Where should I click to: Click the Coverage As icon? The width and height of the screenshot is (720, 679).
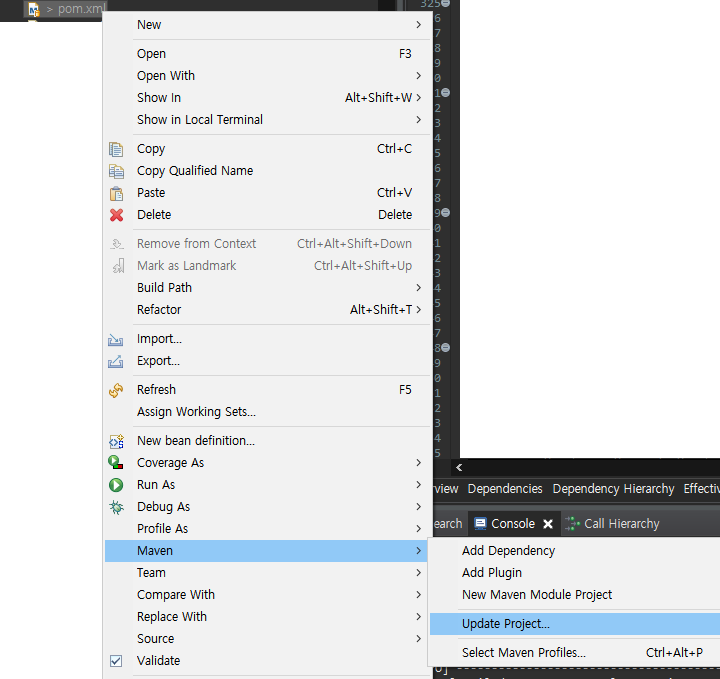(x=115, y=462)
